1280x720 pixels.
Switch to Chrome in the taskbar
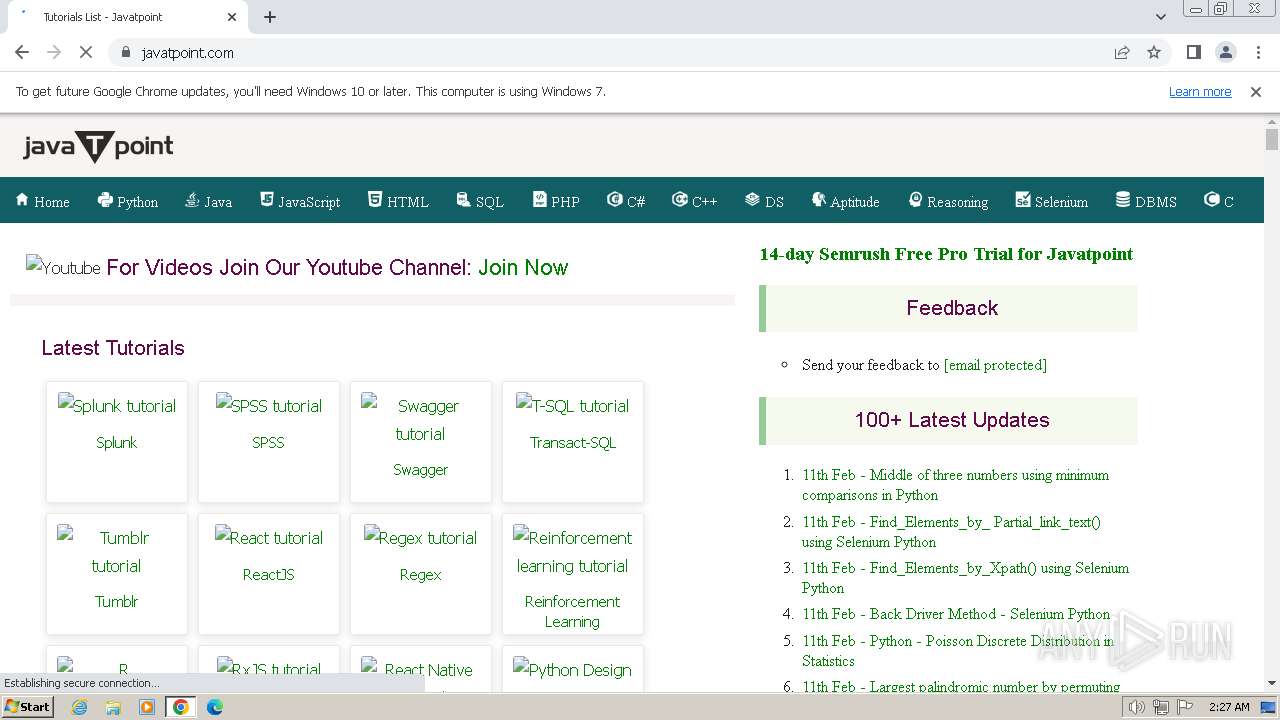click(181, 707)
